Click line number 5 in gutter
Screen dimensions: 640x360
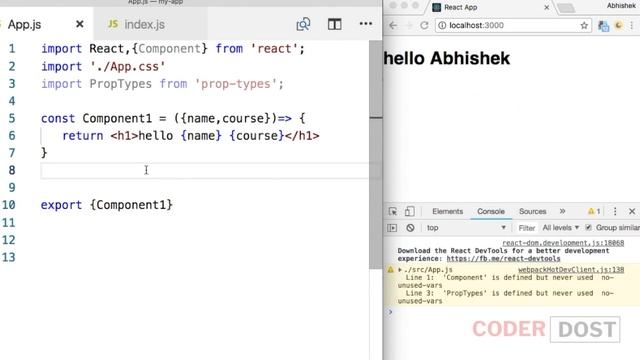click(x=12, y=118)
